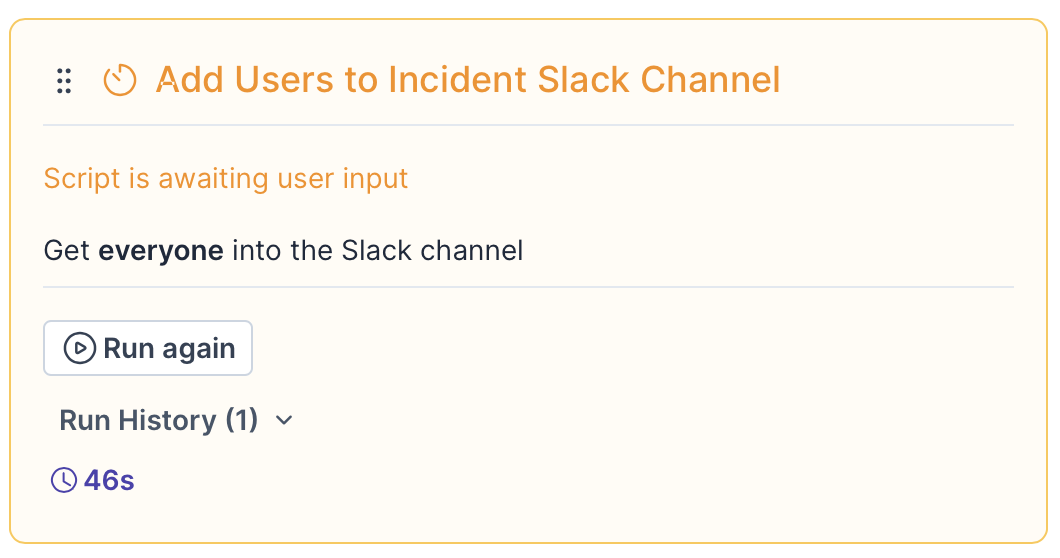
Task: Click the Get everyone into the Slack channel description
Action: (283, 250)
